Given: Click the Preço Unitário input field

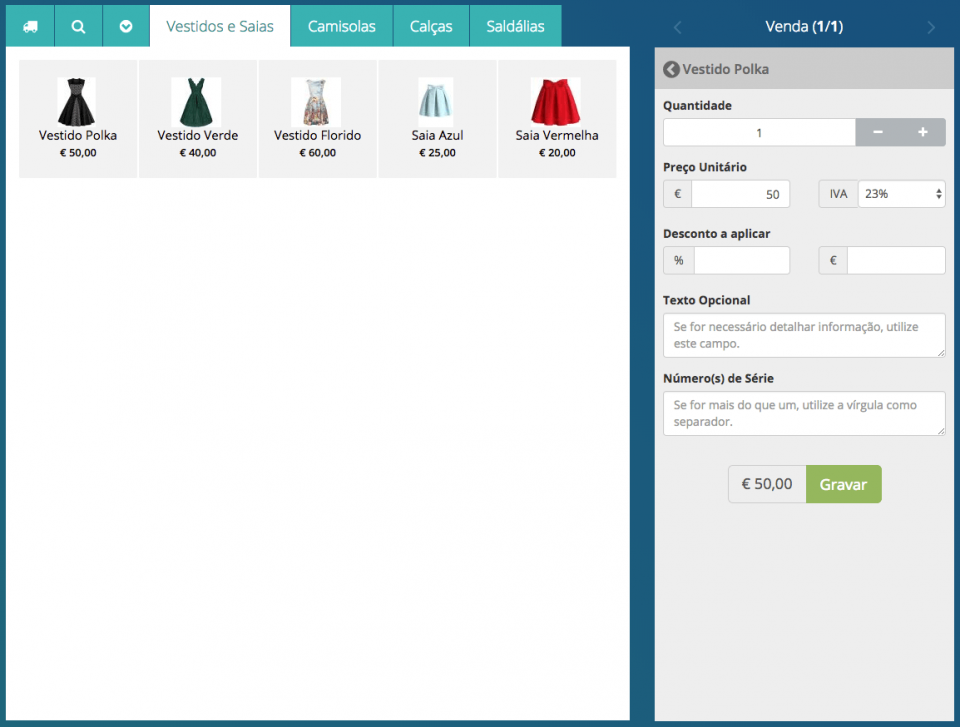Looking at the screenshot, I should (740, 194).
